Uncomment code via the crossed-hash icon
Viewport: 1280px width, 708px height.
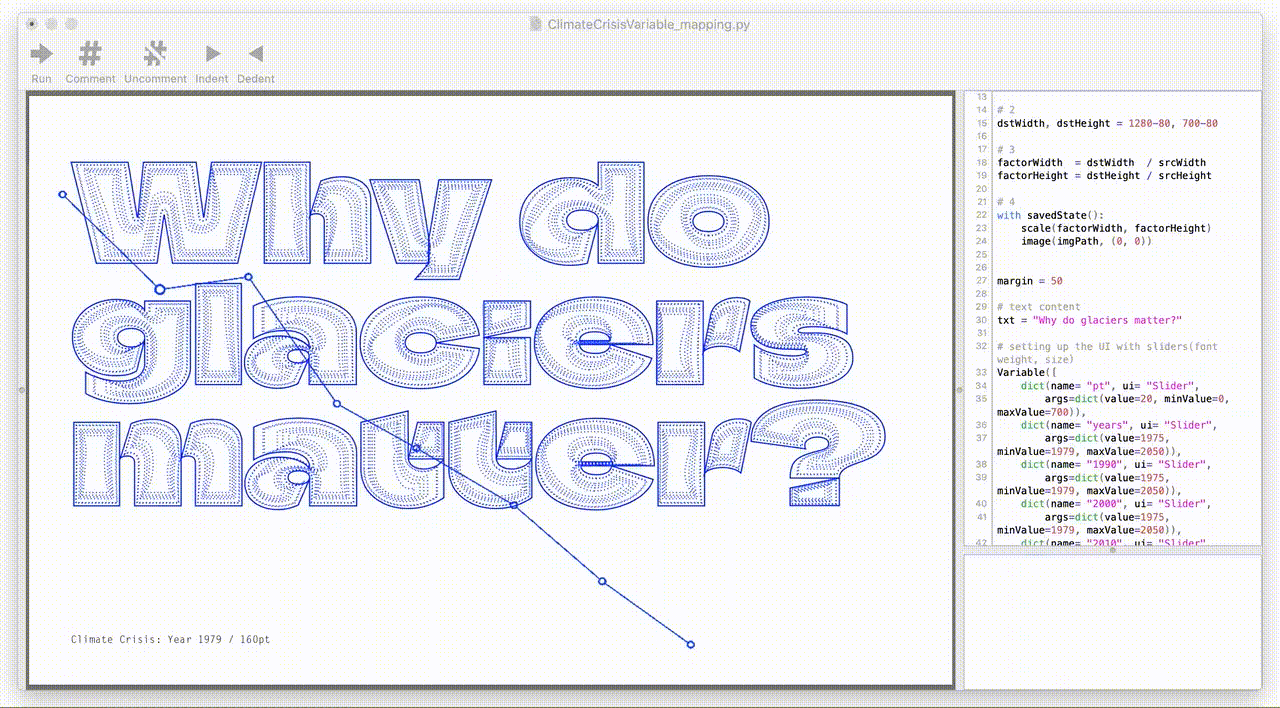coord(156,54)
